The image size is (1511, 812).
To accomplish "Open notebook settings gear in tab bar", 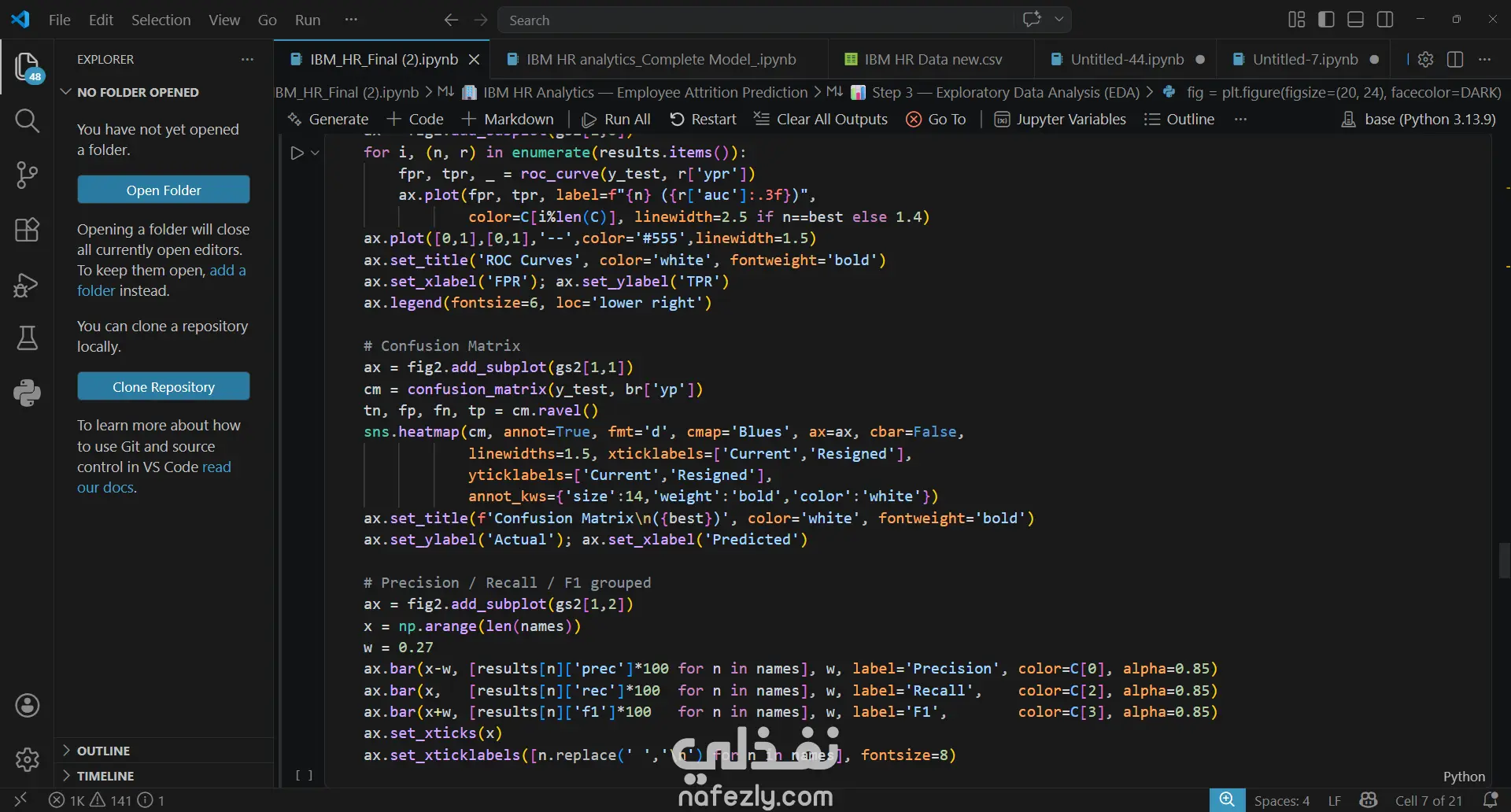I will [1425, 59].
